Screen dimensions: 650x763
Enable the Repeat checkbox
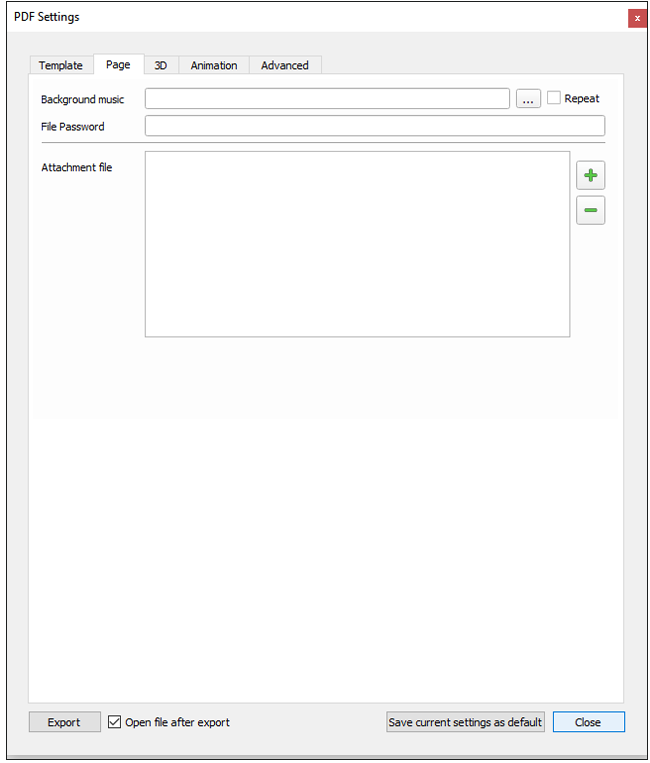pos(554,98)
